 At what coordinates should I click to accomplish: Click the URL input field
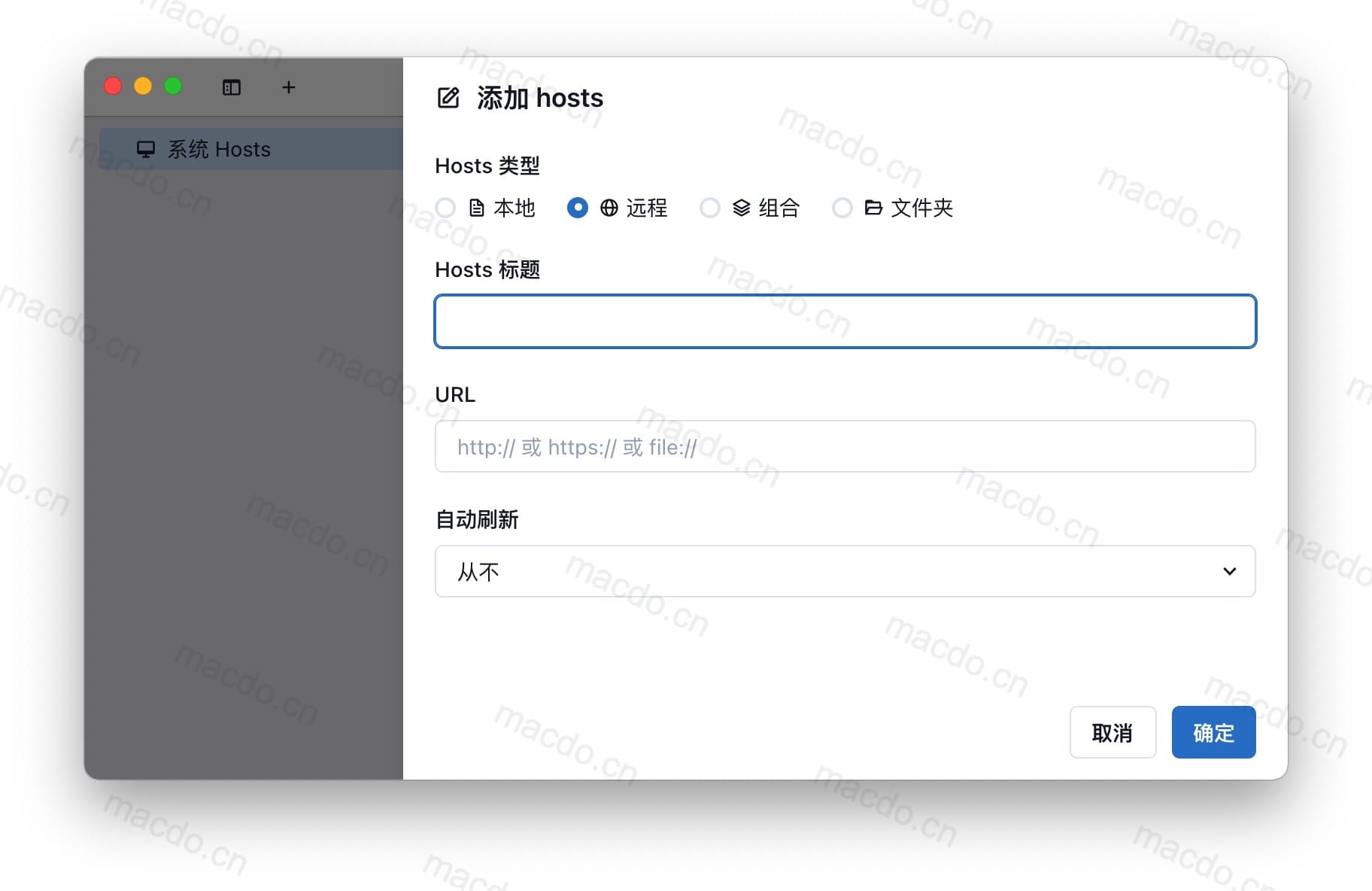pyautogui.click(x=845, y=446)
